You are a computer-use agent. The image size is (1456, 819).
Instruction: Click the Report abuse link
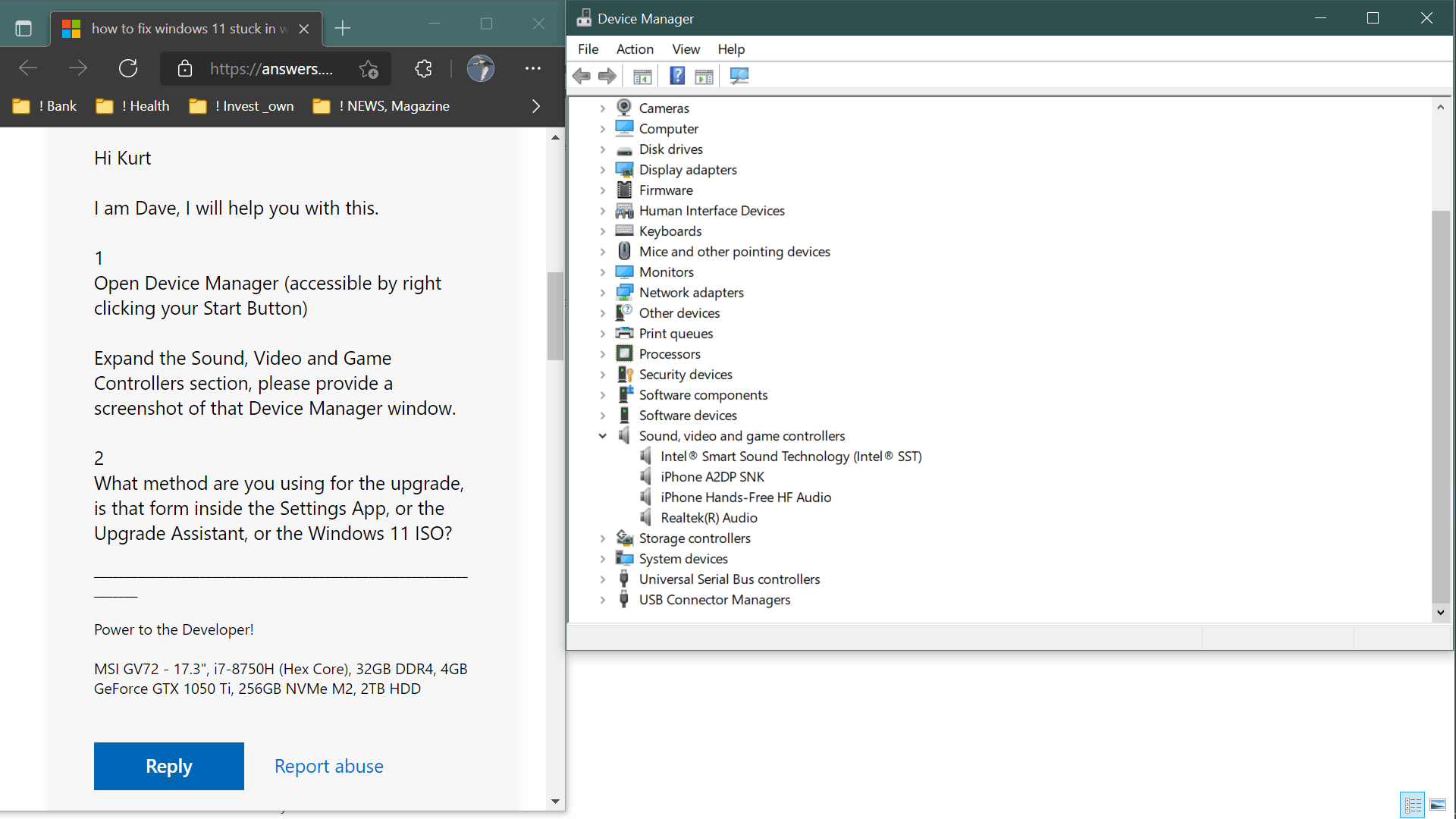tap(328, 766)
